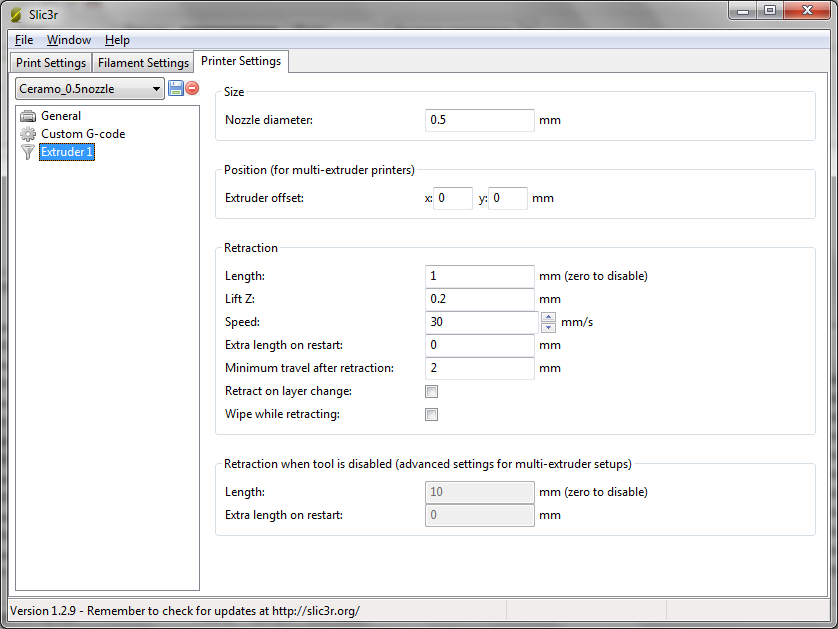Viewport: 838px width, 629px height.
Task: Enable Retract on layer change
Action: (431, 392)
